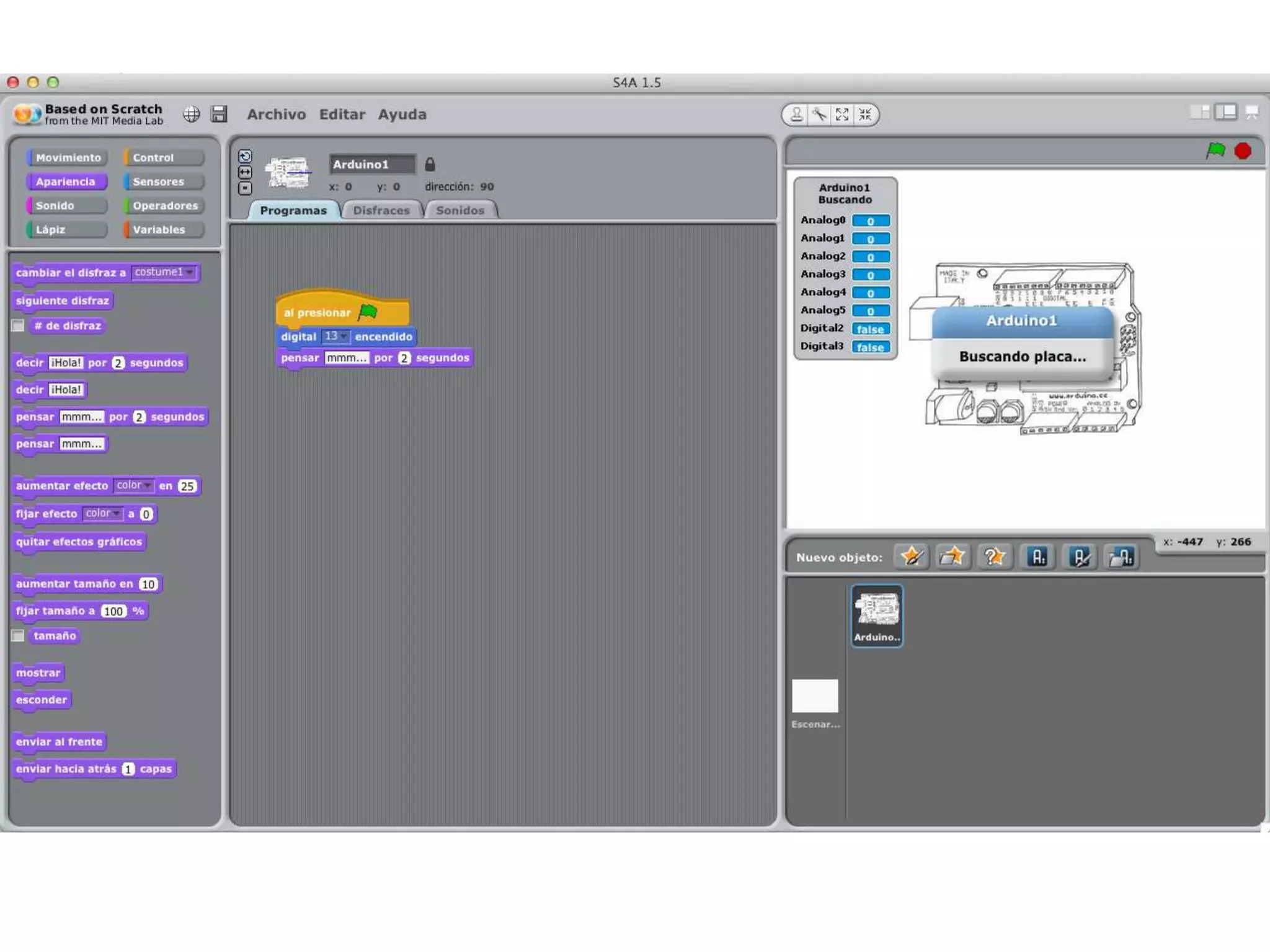
Task: Toggle the sprite lock icon
Action: pyautogui.click(x=430, y=164)
